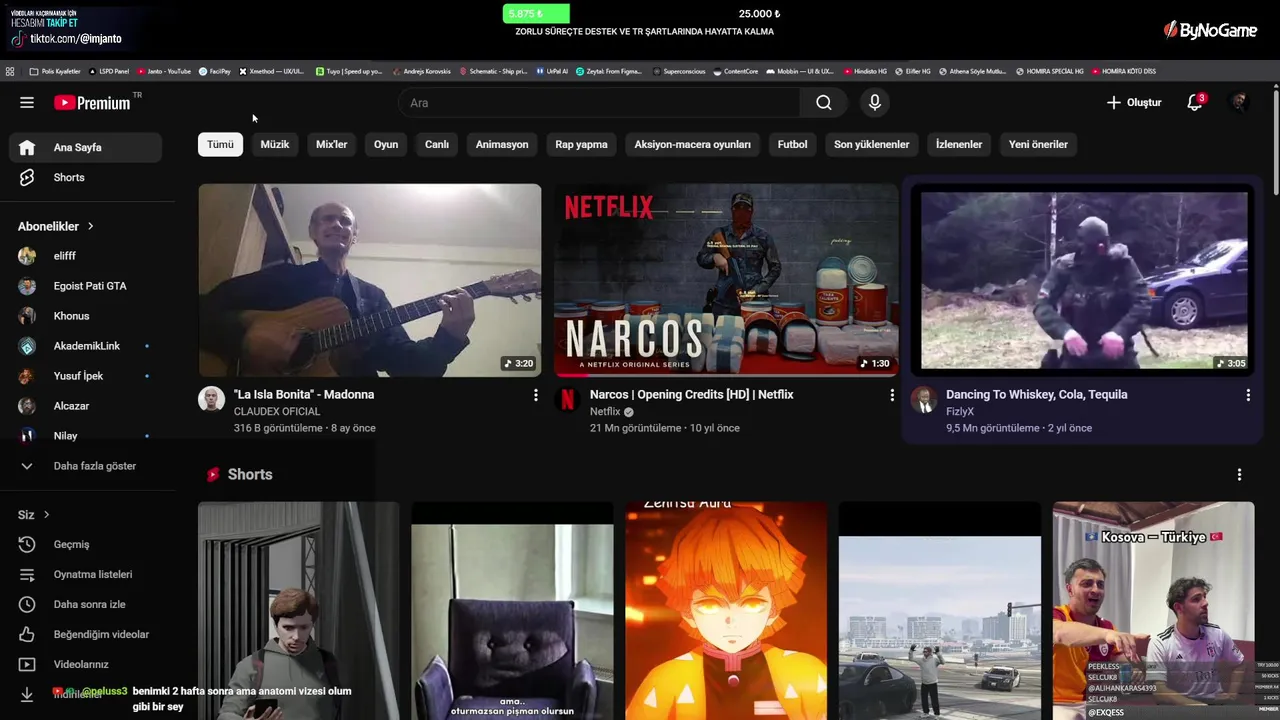
Task: Open Shorts in the sidebar
Action: pyautogui.click(x=86, y=177)
